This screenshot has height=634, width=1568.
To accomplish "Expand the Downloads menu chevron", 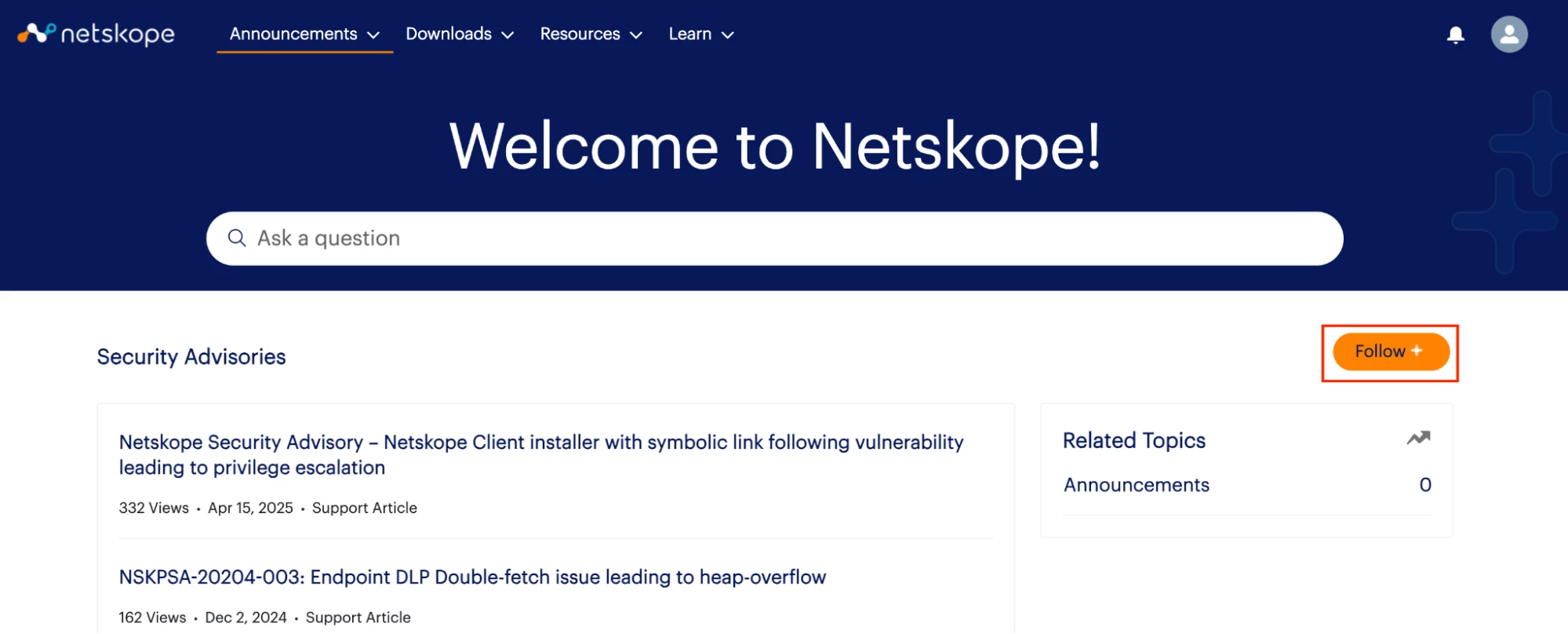I will click(x=508, y=35).
